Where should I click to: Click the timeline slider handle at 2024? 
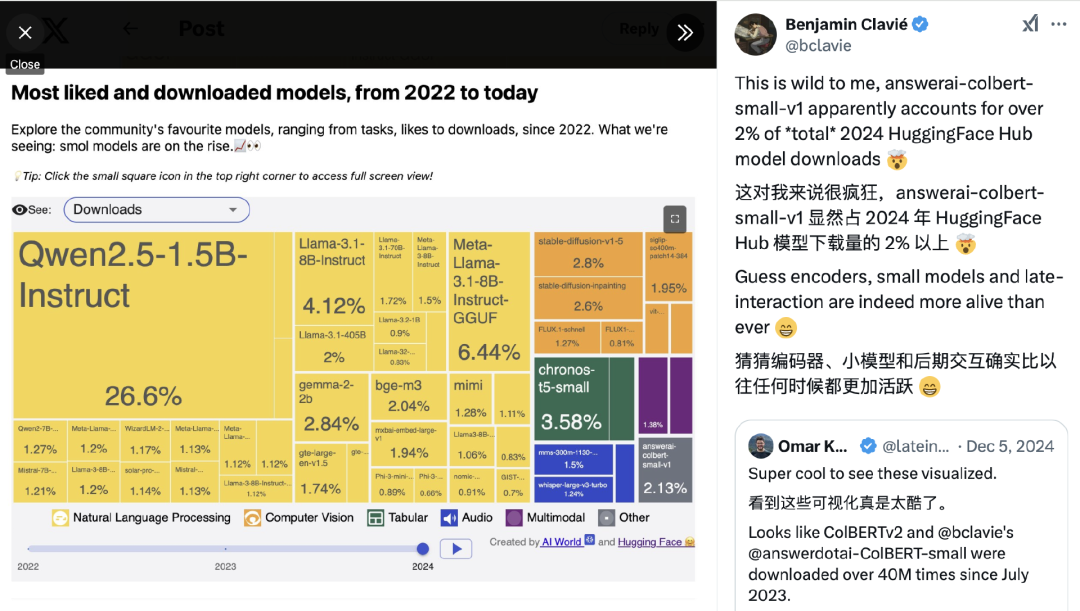click(x=423, y=549)
